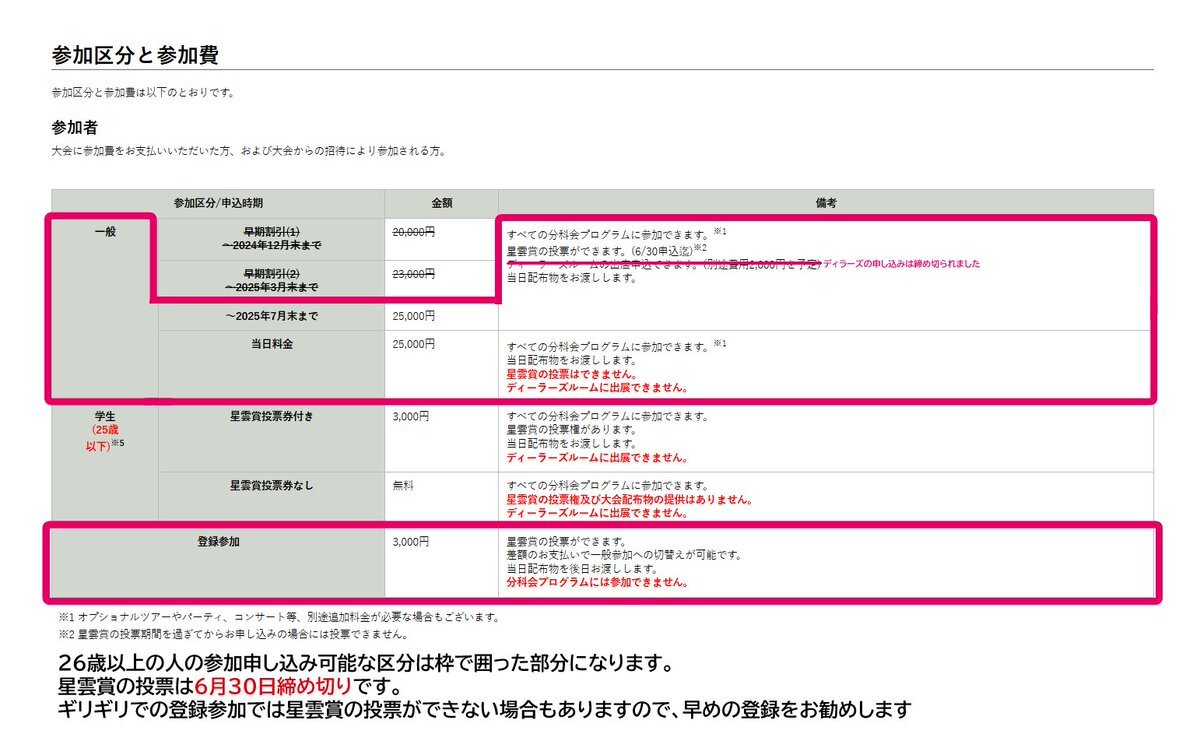
Task: Click the 3,000円 price in the 登録参加 row
Action: [411, 541]
